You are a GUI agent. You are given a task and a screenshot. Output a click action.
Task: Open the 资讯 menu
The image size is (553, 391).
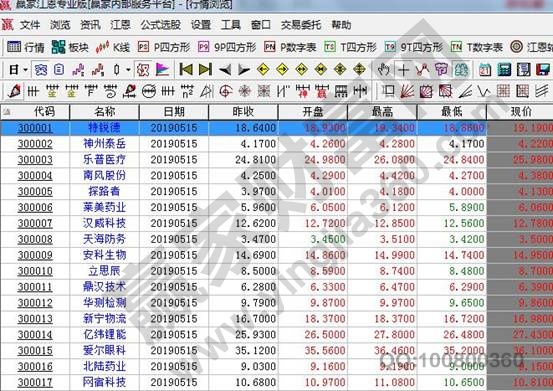(x=90, y=25)
